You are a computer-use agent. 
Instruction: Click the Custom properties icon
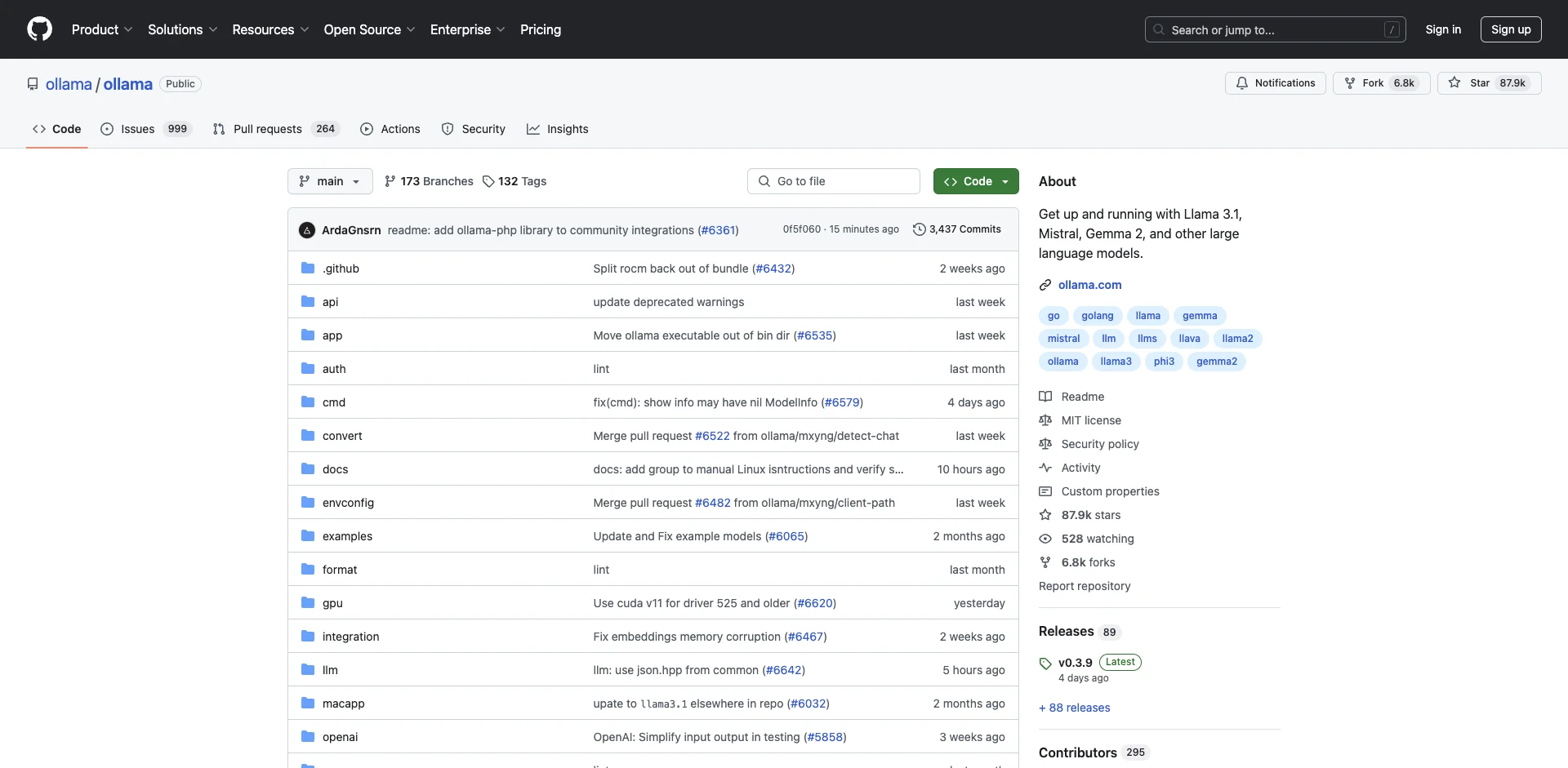coord(1045,491)
